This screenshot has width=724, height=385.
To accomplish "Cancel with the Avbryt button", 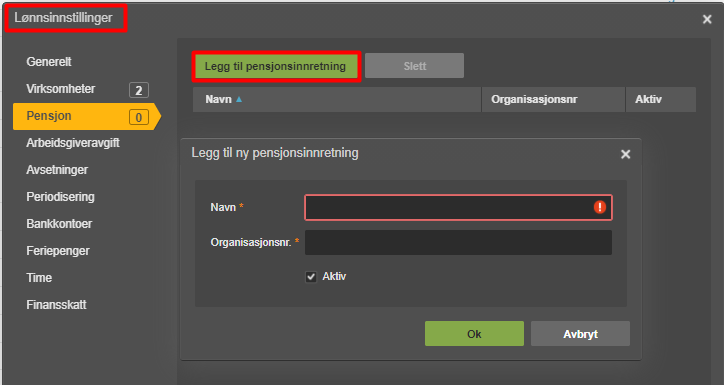I will 580,334.
